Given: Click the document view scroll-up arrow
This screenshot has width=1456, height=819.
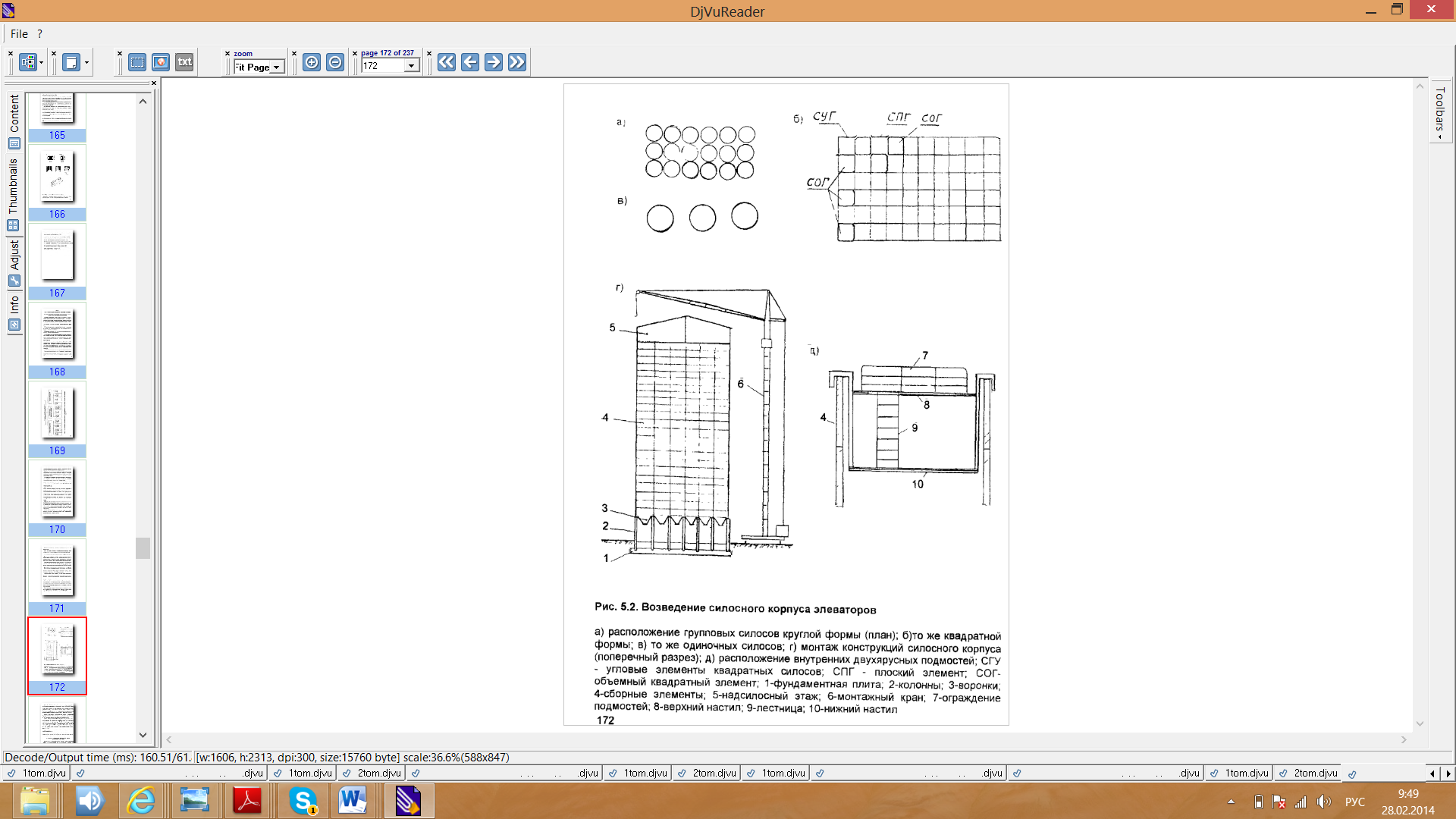Looking at the screenshot, I should (1420, 86).
